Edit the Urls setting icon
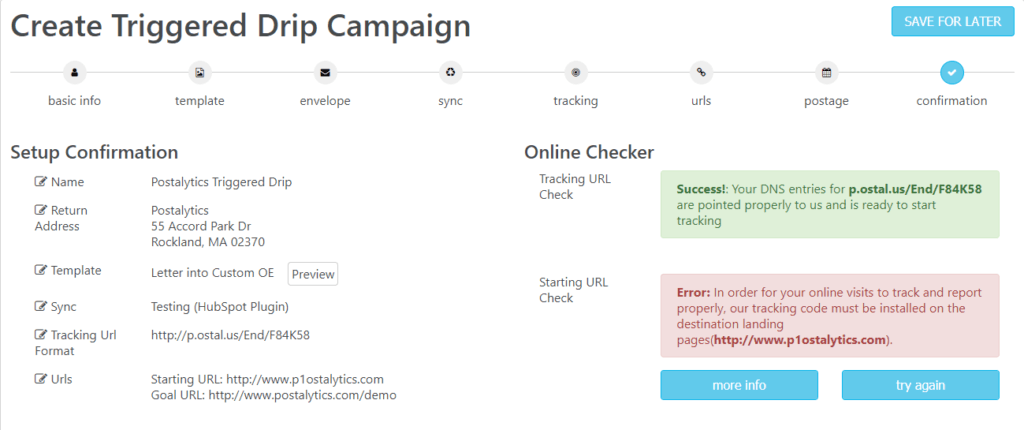Viewport: 1024px width, 430px height. pos(40,379)
